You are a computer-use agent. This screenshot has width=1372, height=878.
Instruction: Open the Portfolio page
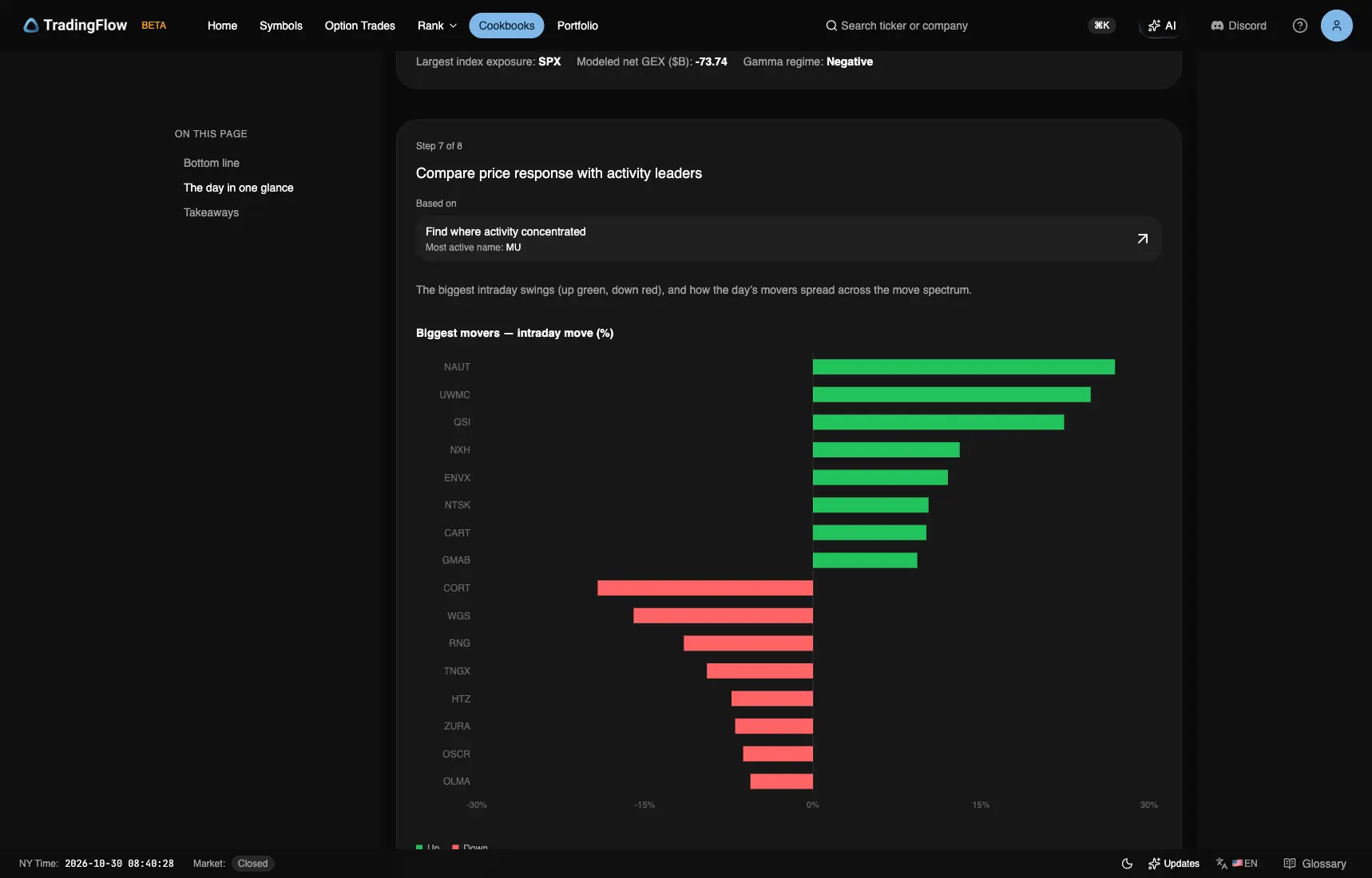coord(577,26)
